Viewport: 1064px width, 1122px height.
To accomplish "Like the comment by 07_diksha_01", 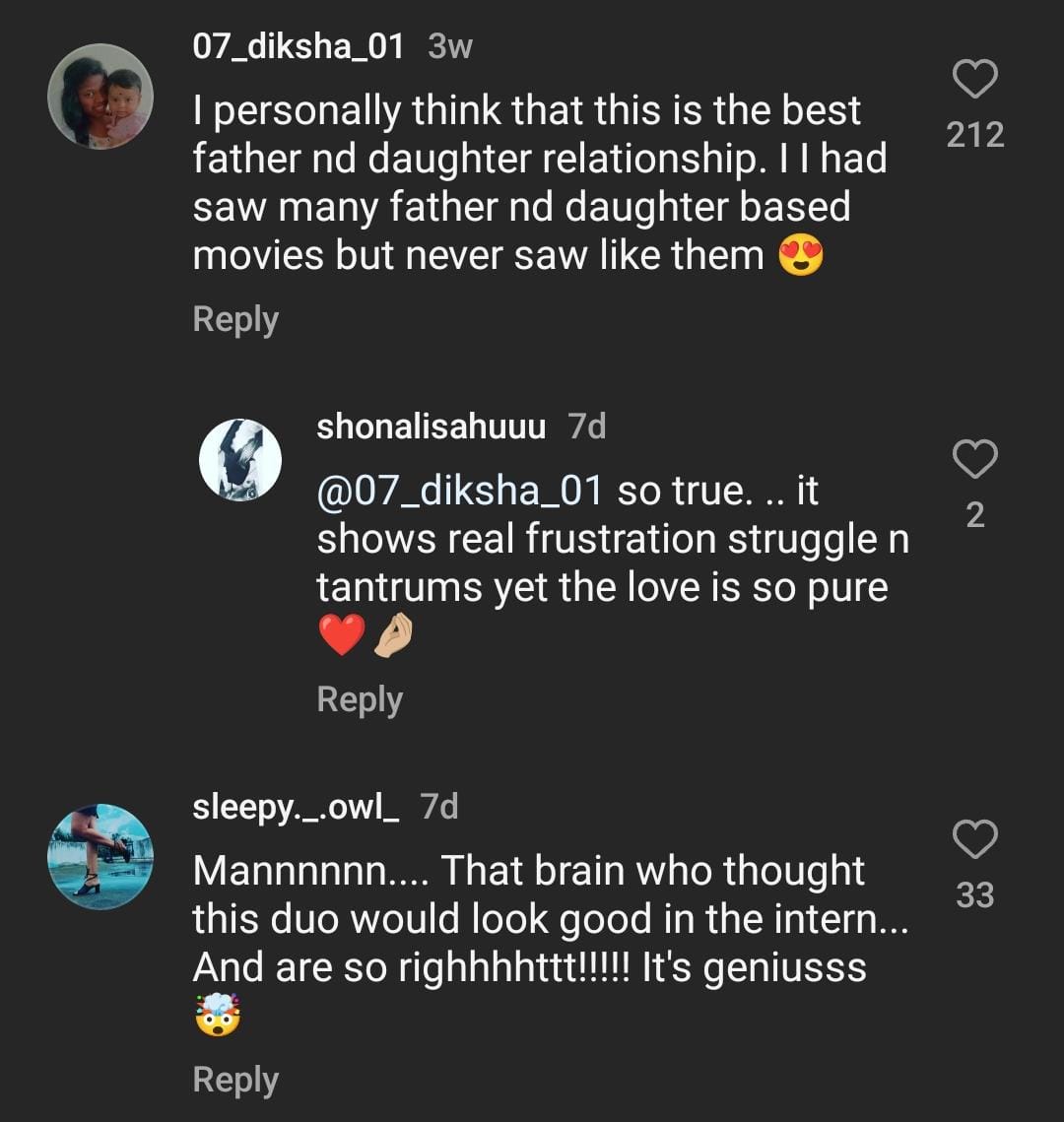I will pyautogui.click(x=975, y=80).
